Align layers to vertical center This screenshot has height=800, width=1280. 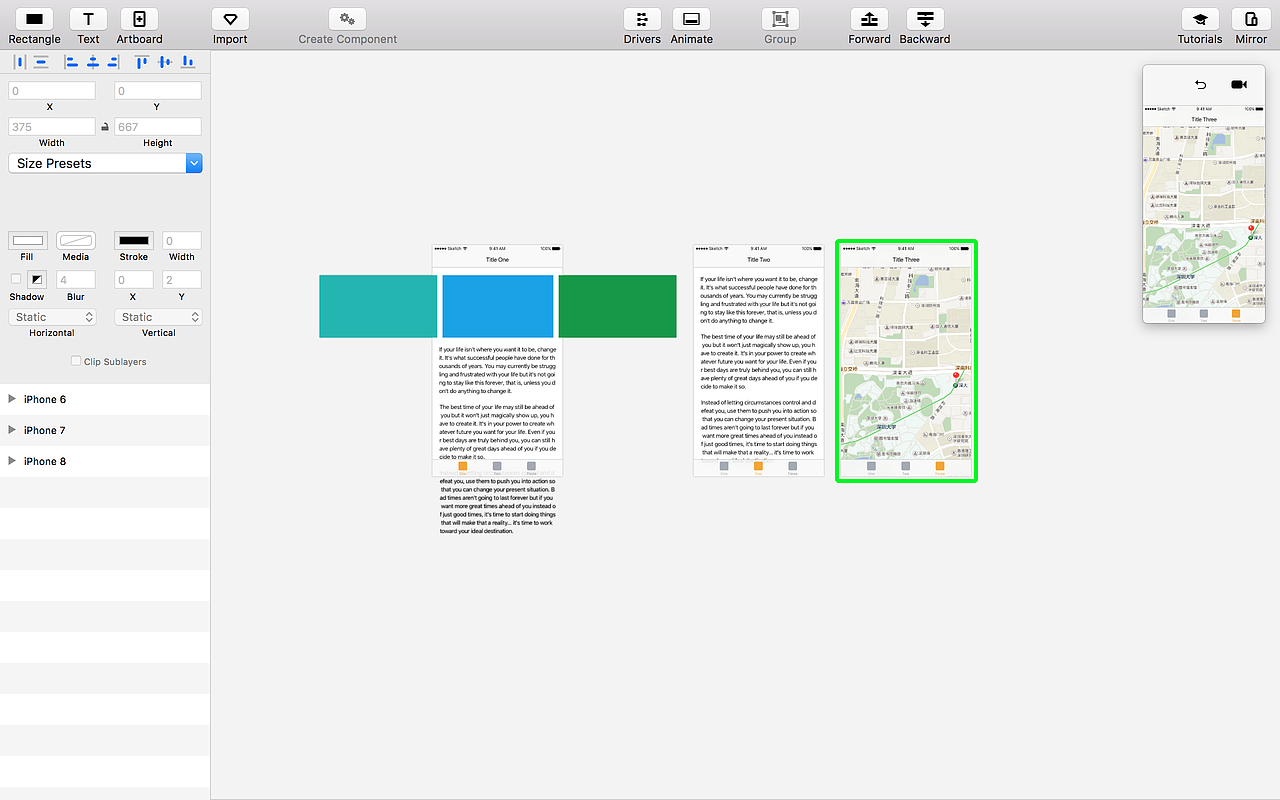coord(165,62)
